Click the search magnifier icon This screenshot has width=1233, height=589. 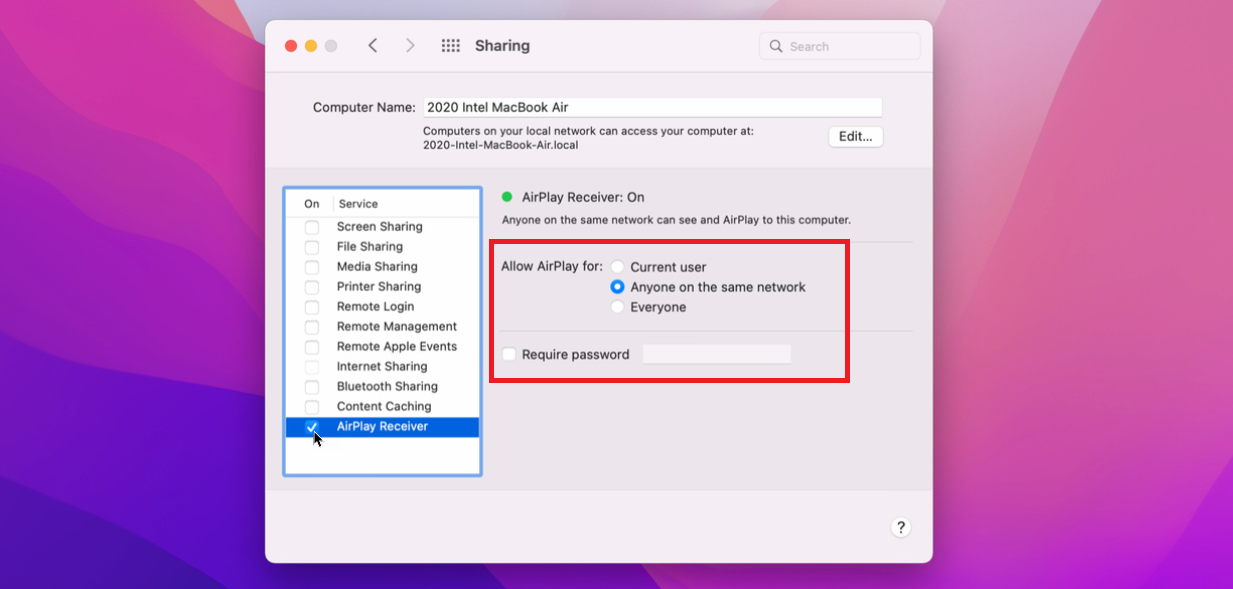click(776, 46)
